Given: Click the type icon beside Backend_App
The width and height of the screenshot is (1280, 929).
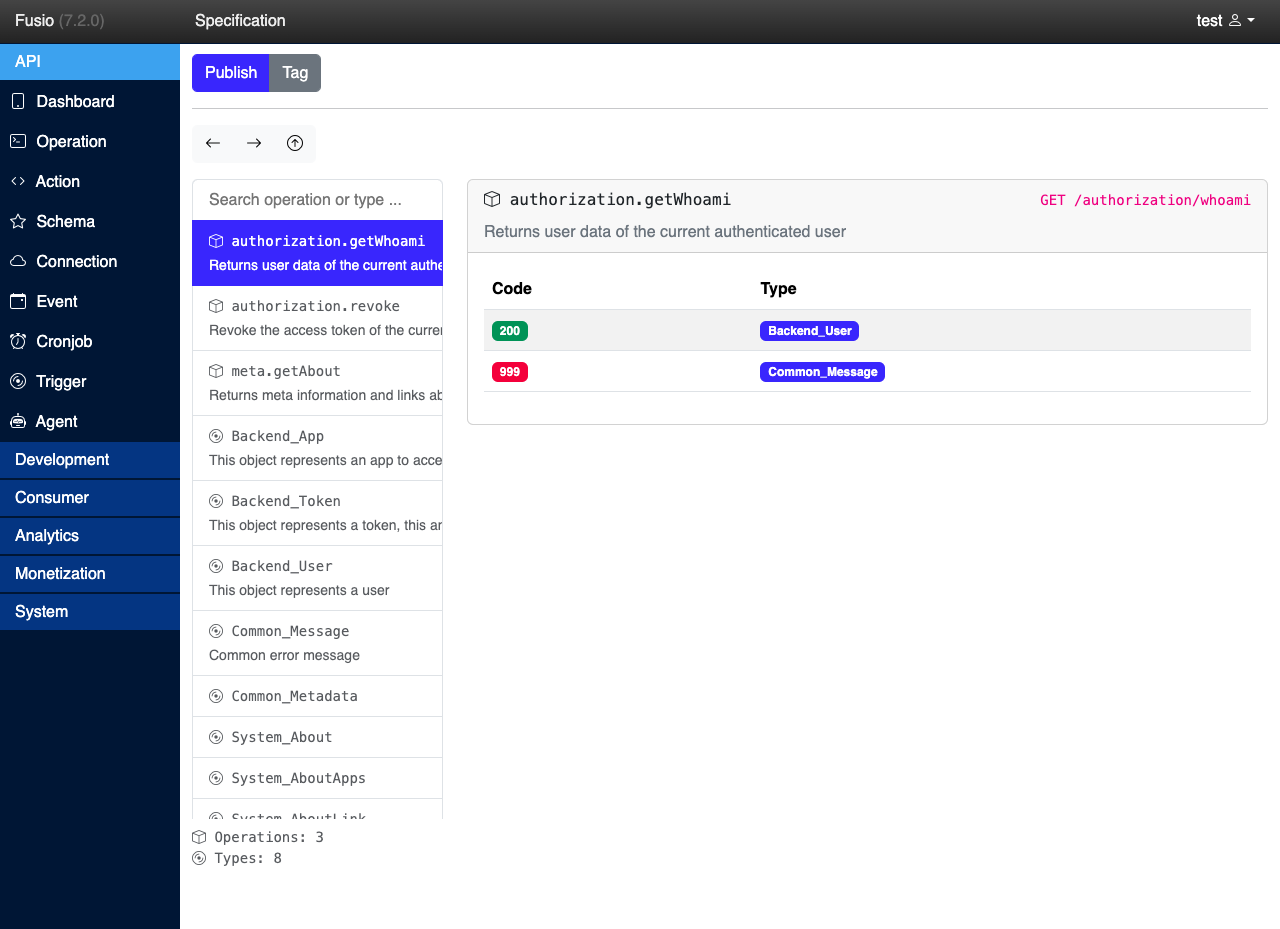Looking at the screenshot, I should (216, 436).
